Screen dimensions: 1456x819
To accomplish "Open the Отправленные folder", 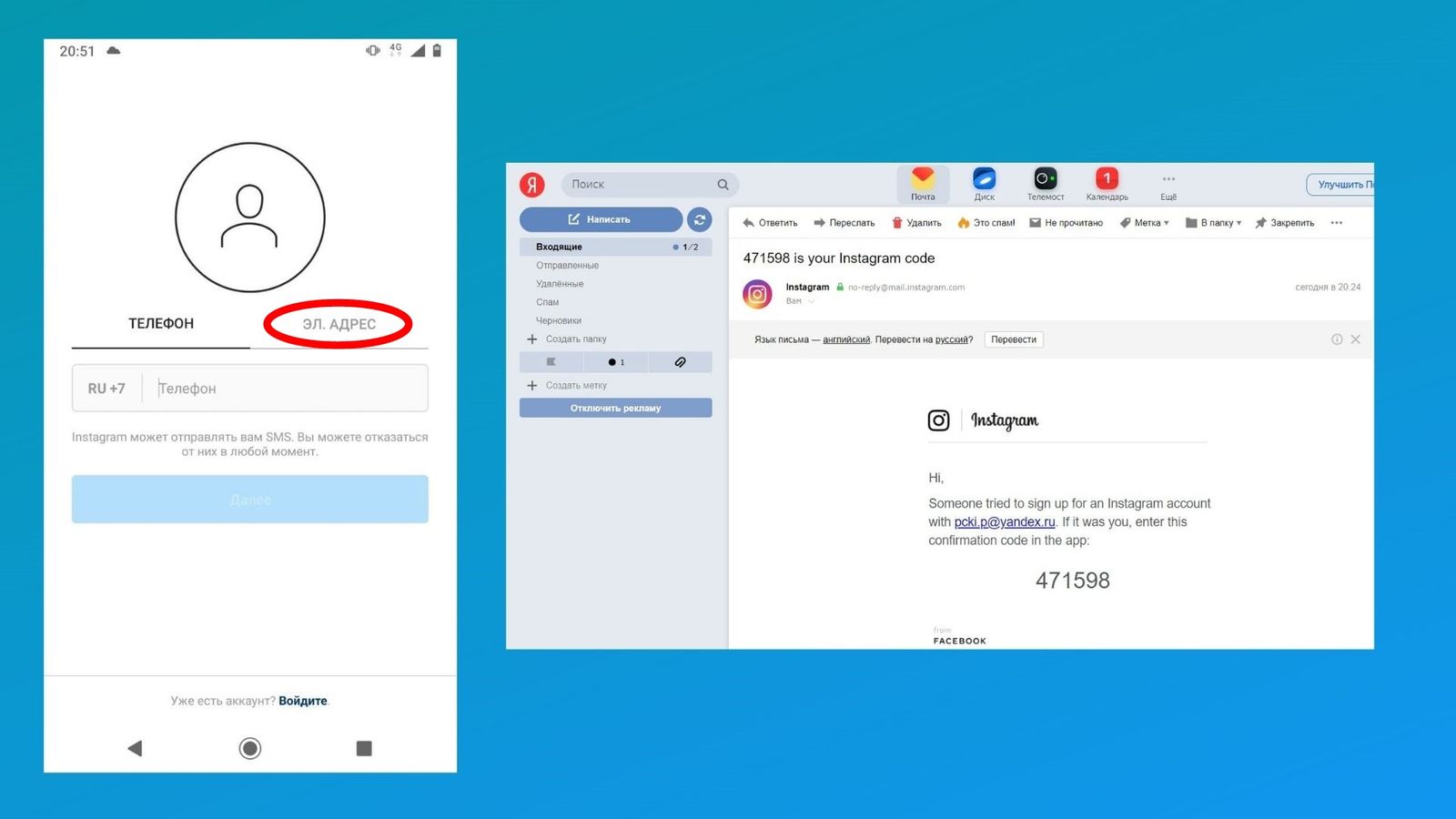I will tap(568, 266).
